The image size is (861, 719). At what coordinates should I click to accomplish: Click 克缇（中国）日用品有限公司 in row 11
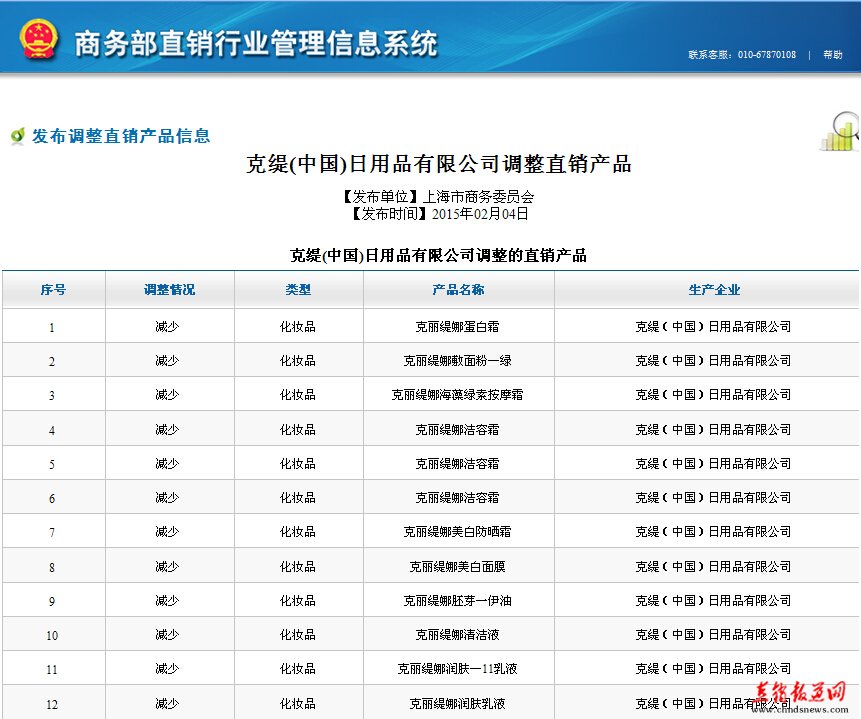pos(713,668)
